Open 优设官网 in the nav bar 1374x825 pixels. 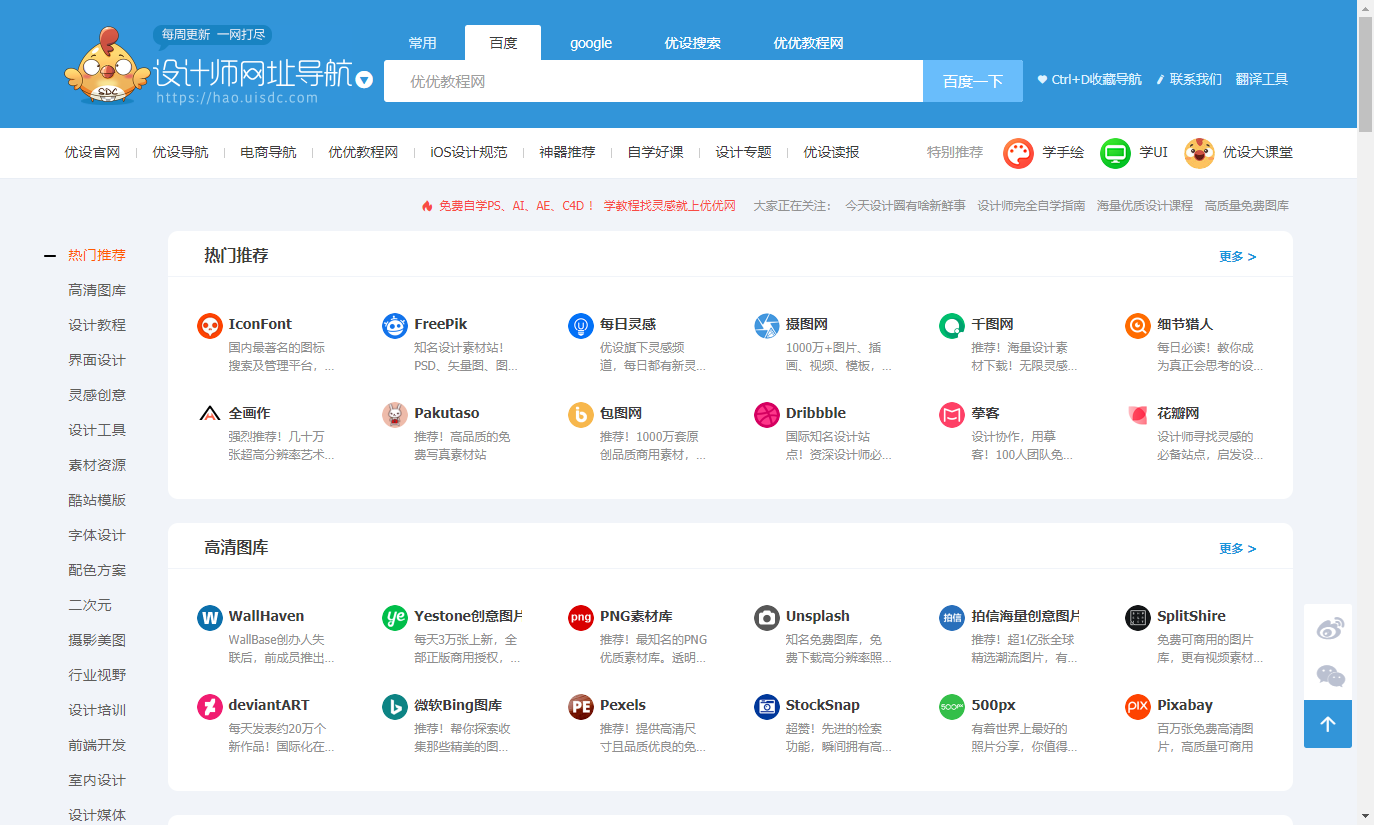[93, 152]
